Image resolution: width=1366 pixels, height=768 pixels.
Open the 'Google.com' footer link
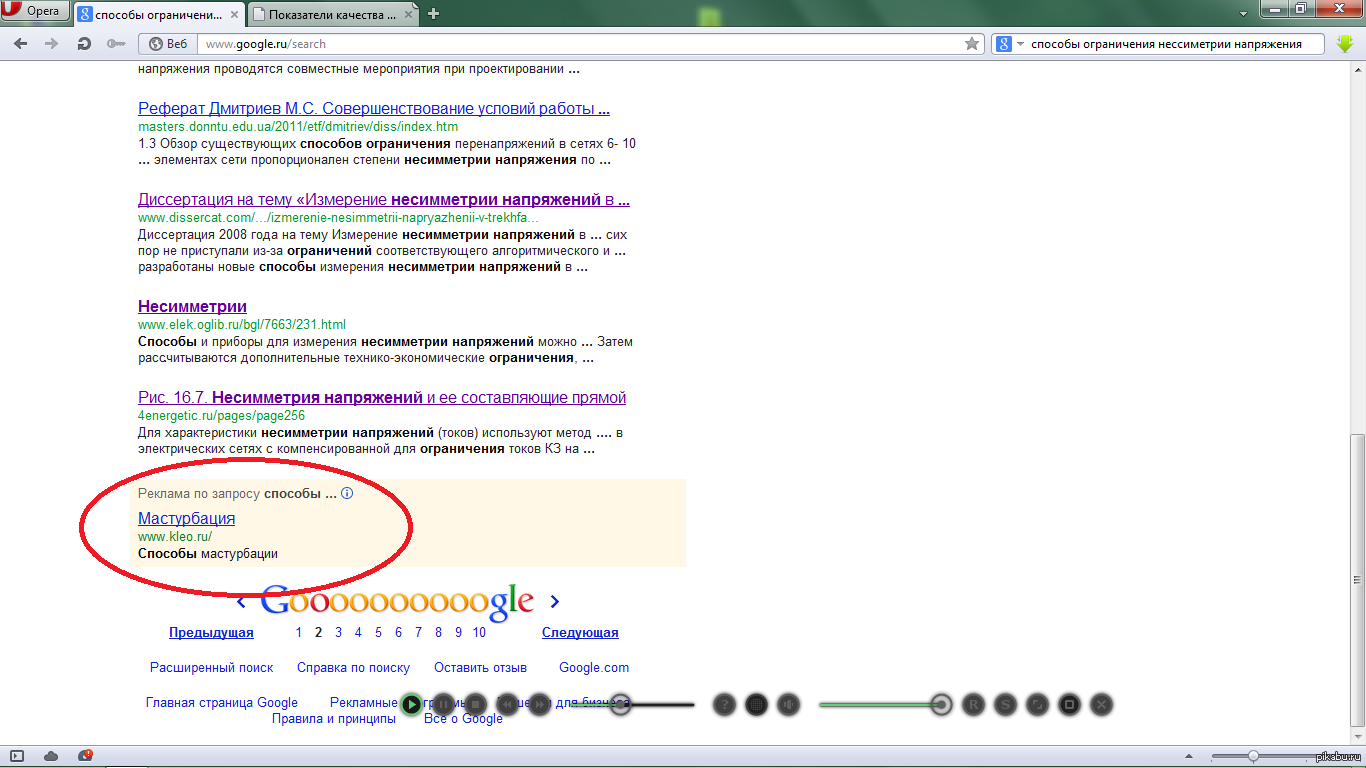[594, 667]
